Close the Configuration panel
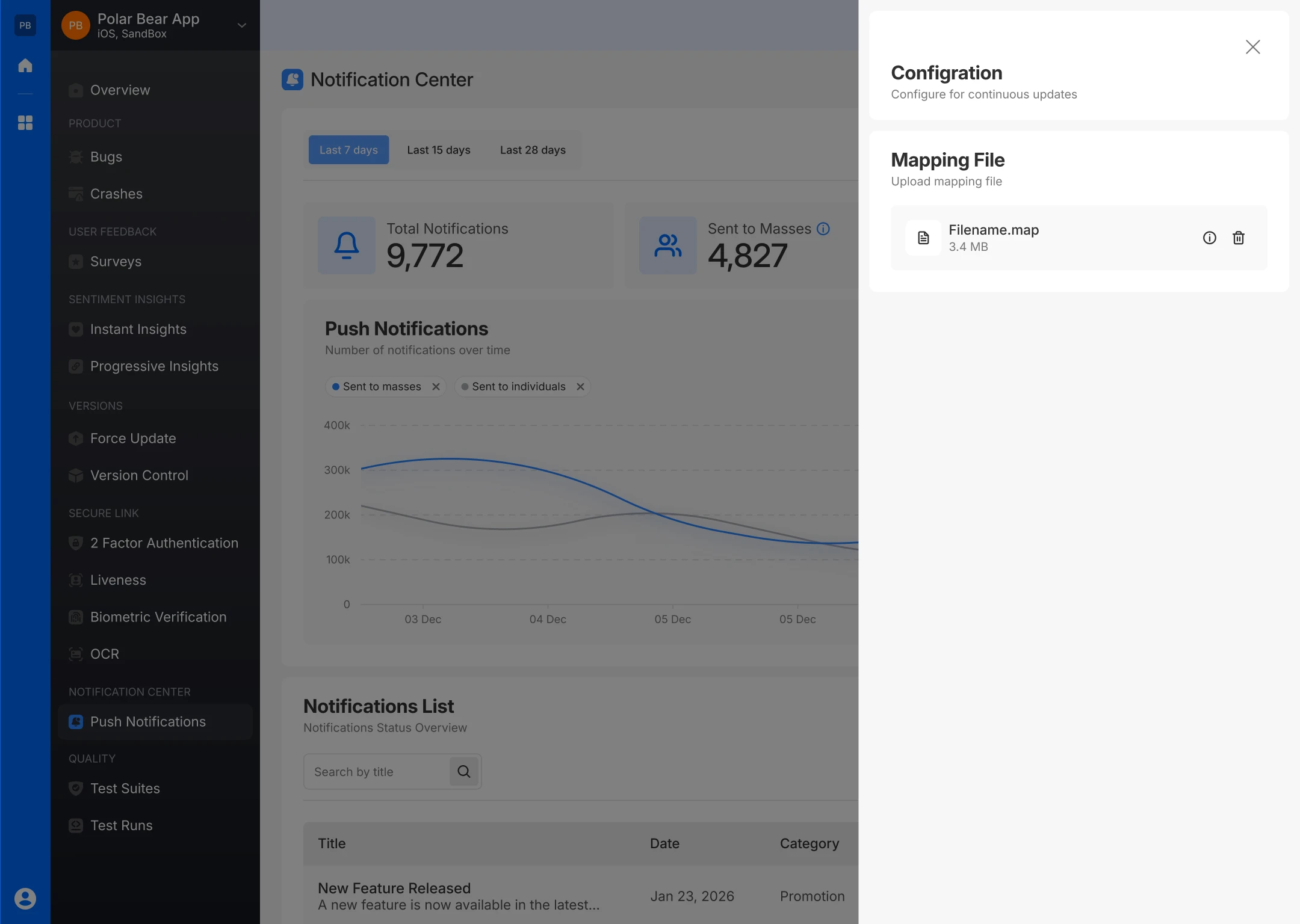The width and height of the screenshot is (1300, 924). [x=1252, y=47]
